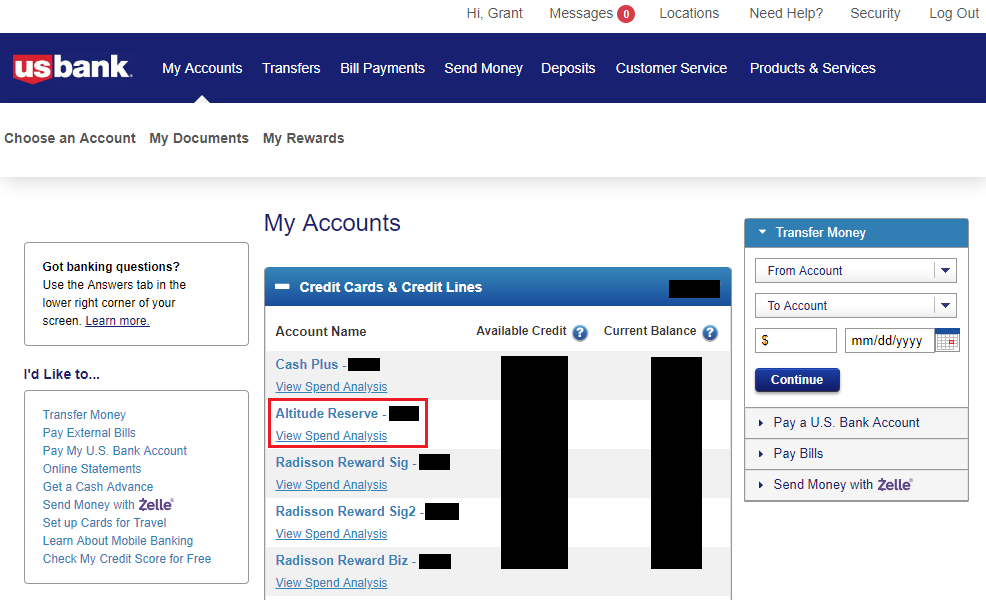The width and height of the screenshot is (986, 600).
Task: View Spend Analysis for Cash Plus
Action: pyautogui.click(x=331, y=387)
